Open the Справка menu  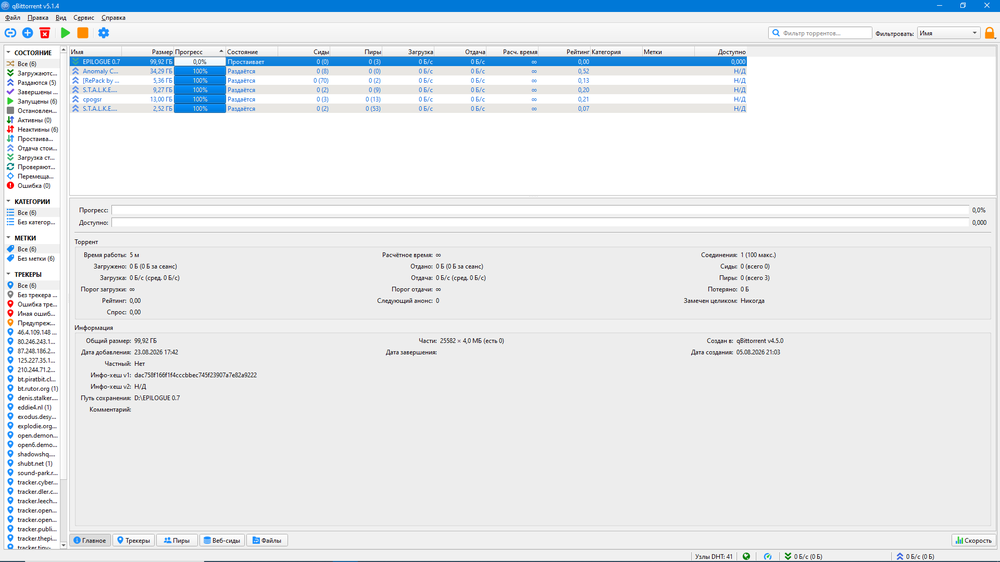(x=114, y=18)
